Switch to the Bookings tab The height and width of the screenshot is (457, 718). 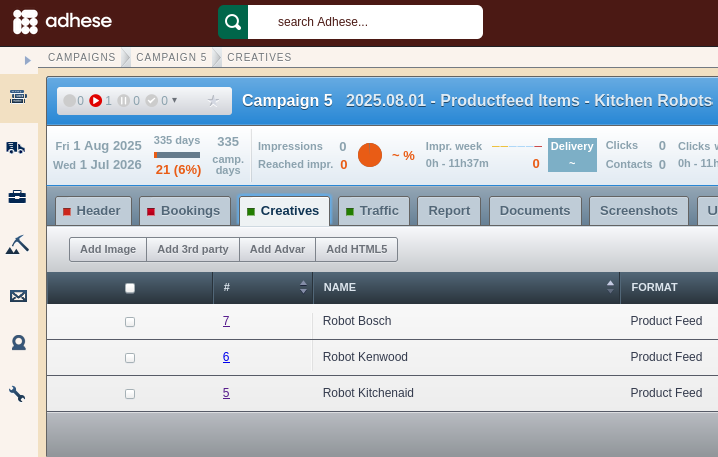184,211
